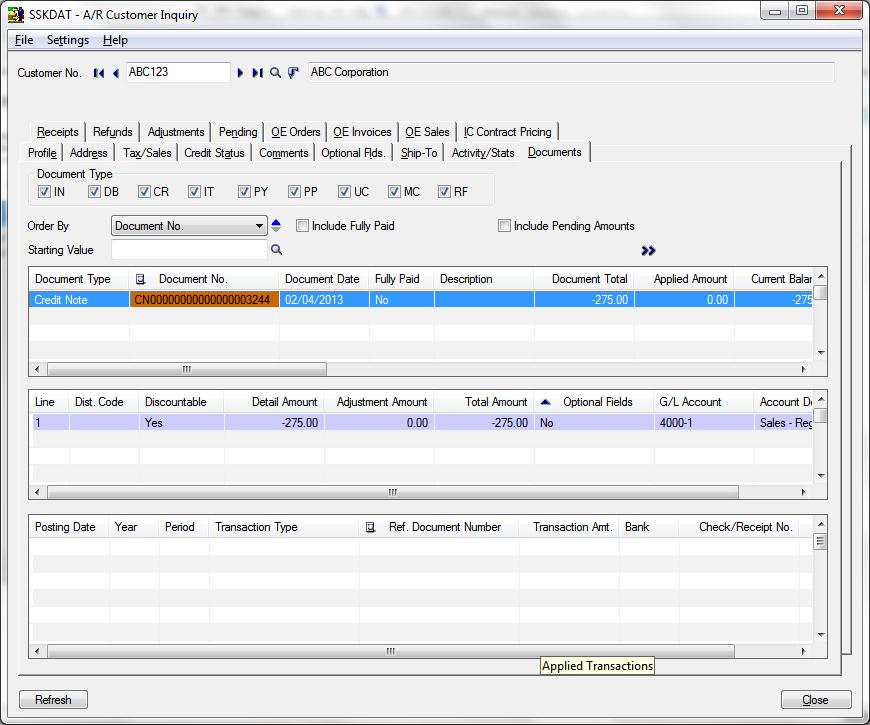870x725 pixels.
Task: Go to the first customer record
Action: pyautogui.click(x=99, y=73)
